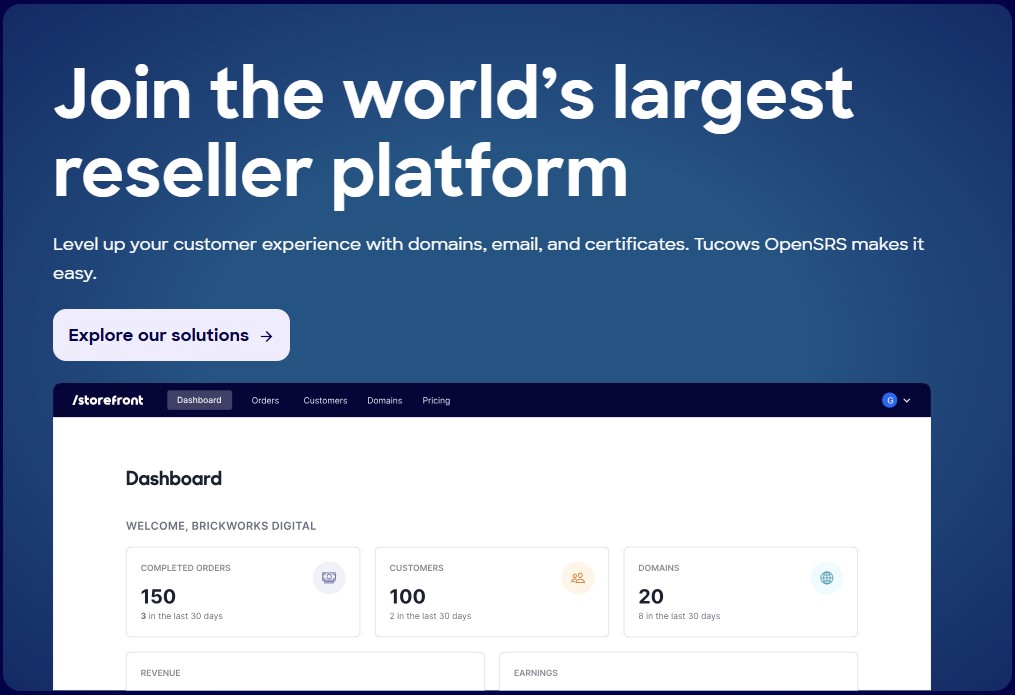Click the 20 domains count
1015x695 pixels.
pyautogui.click(x=650, y=596)
